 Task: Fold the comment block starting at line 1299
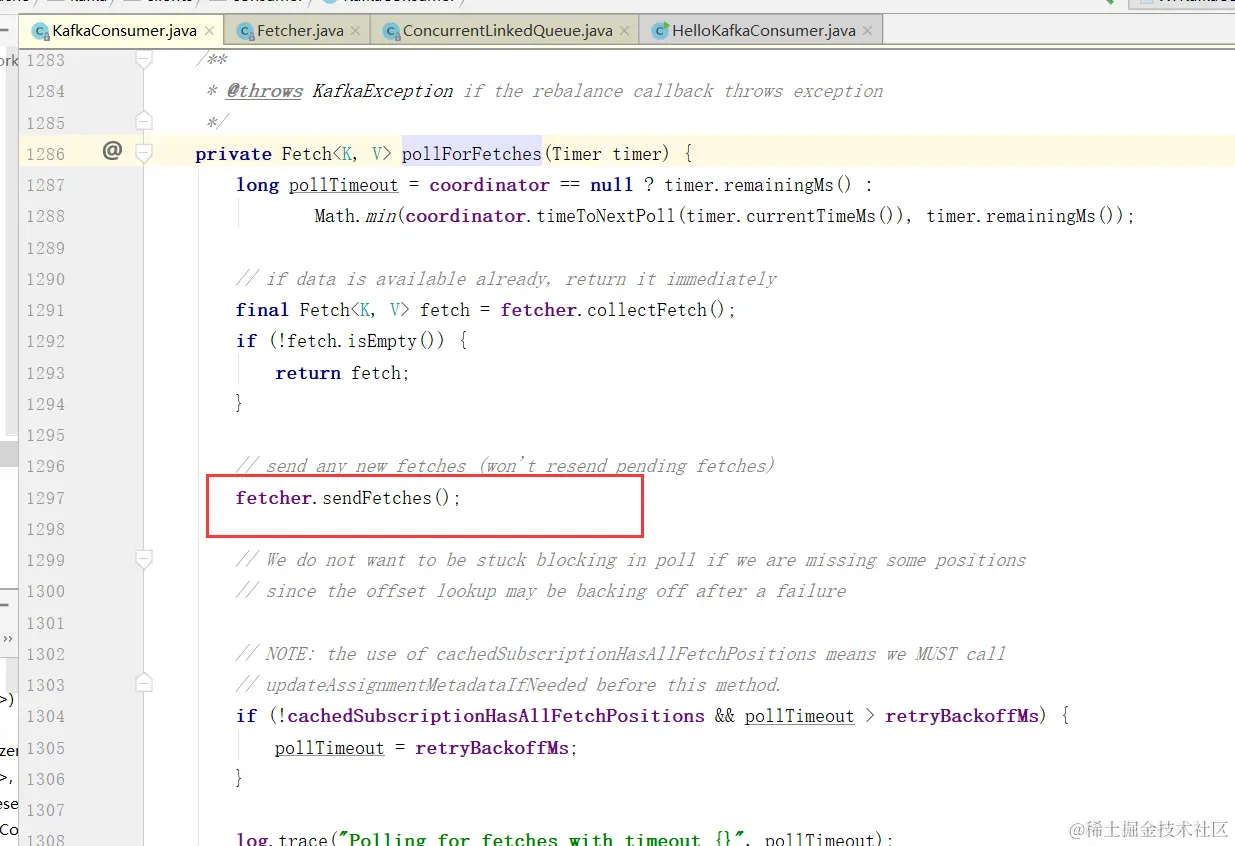pyautogui.click(x=144, y=559)
